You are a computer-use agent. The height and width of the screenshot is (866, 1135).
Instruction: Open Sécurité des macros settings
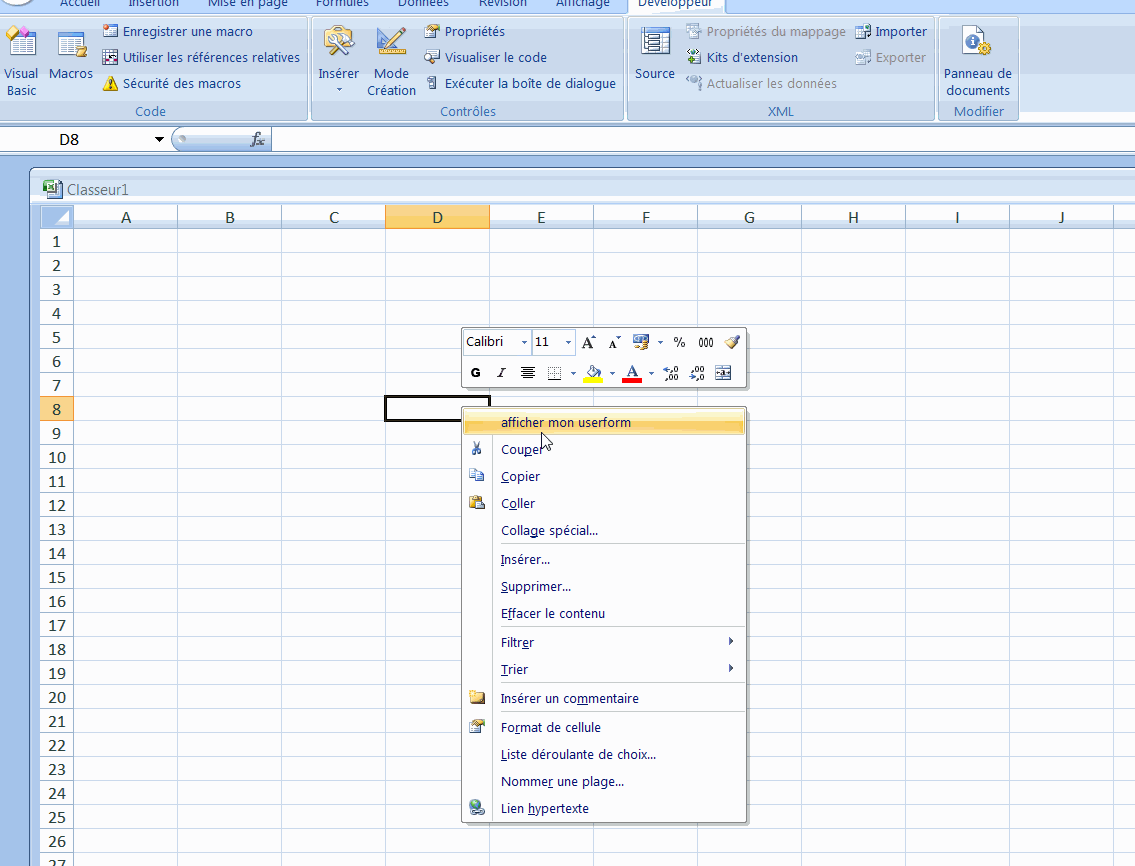[172, 83]
